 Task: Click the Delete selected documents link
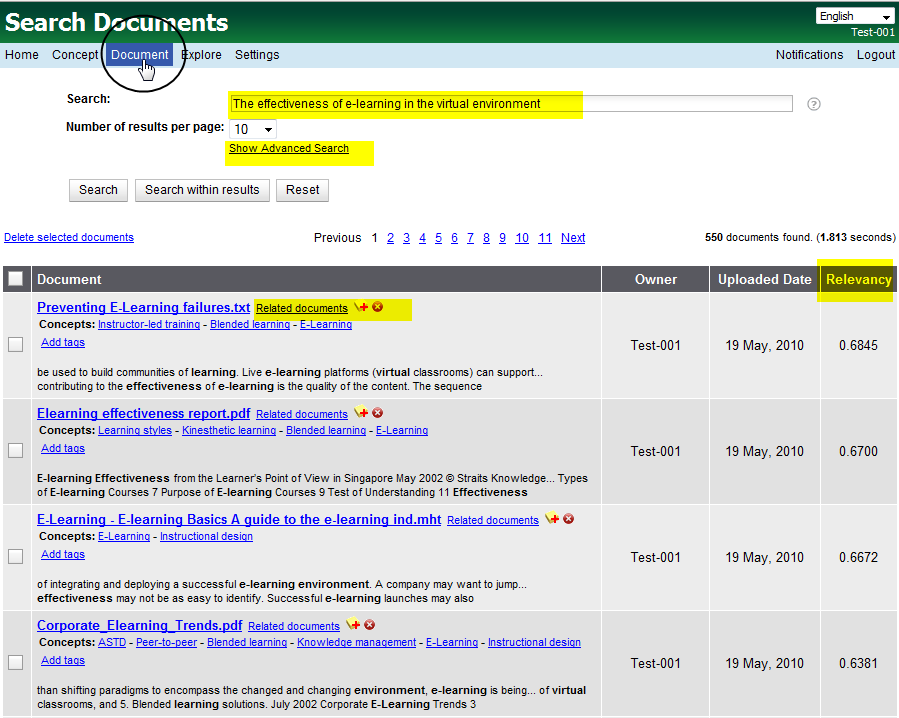coord(69,238)
